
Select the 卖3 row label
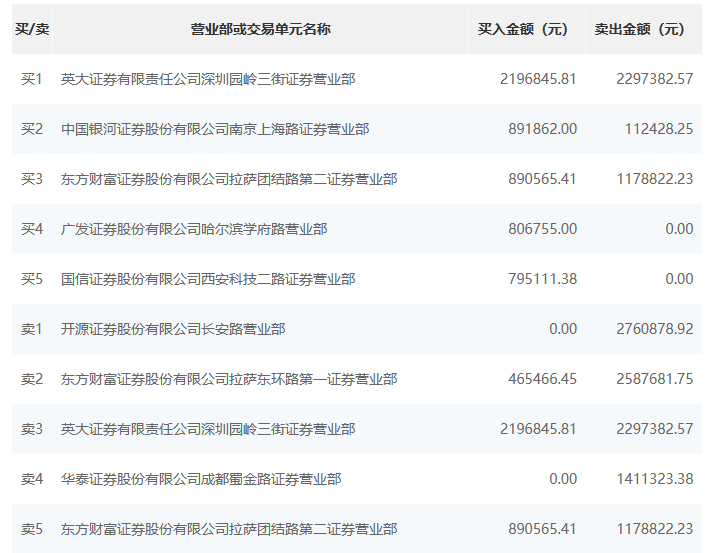click(32, 429)
